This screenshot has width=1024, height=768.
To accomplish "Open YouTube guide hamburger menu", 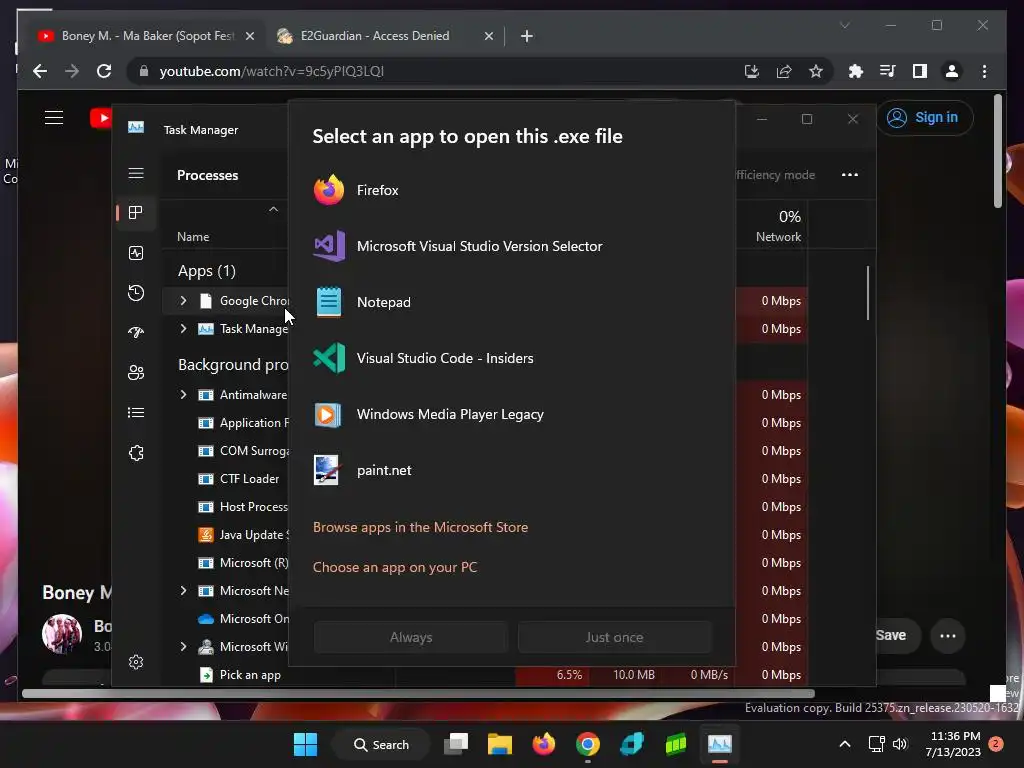I will pyautogui.click(x=54, y=118).
